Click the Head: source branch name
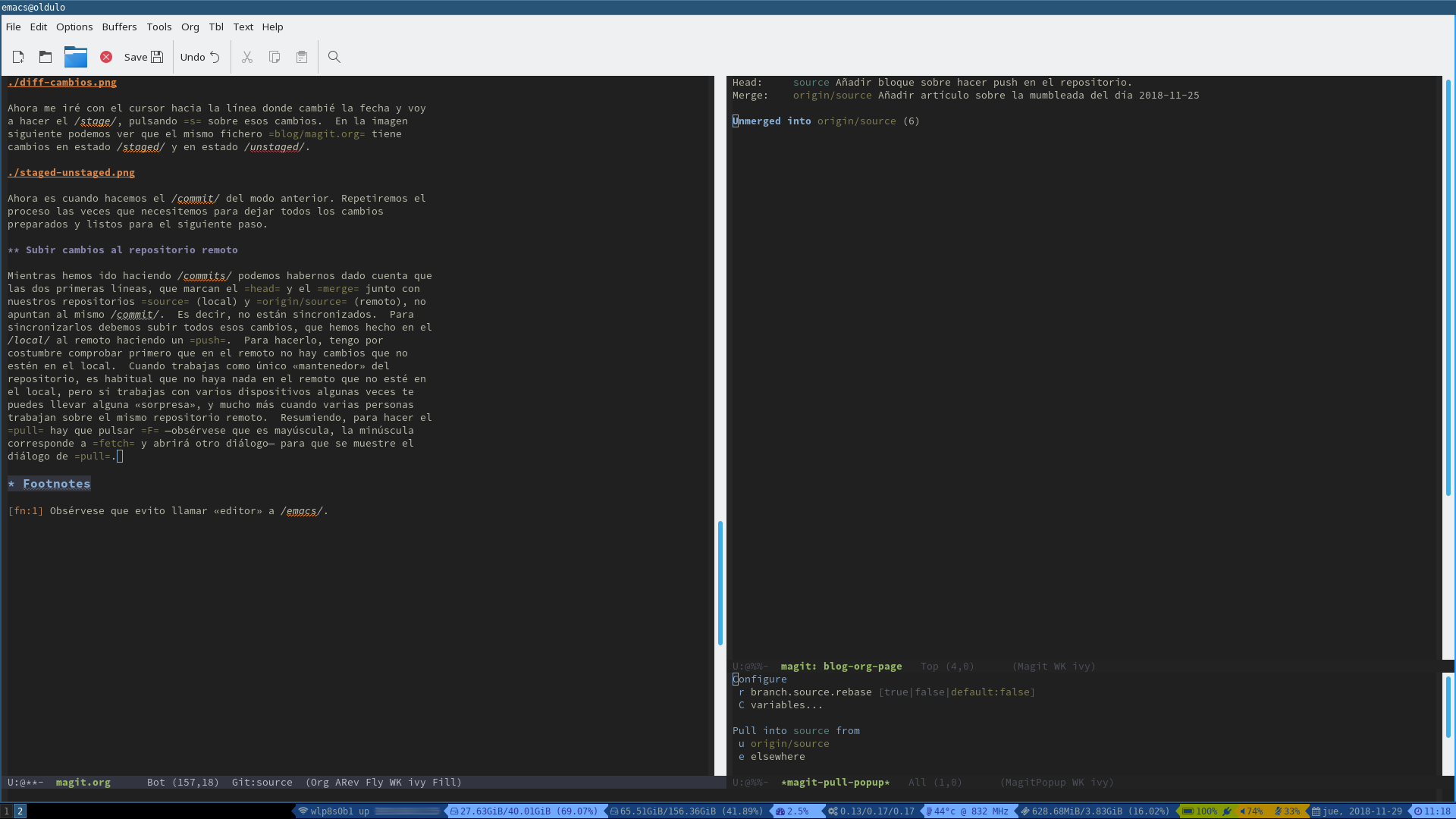Viewport: 1456px width, 819px height. point(811,83)
